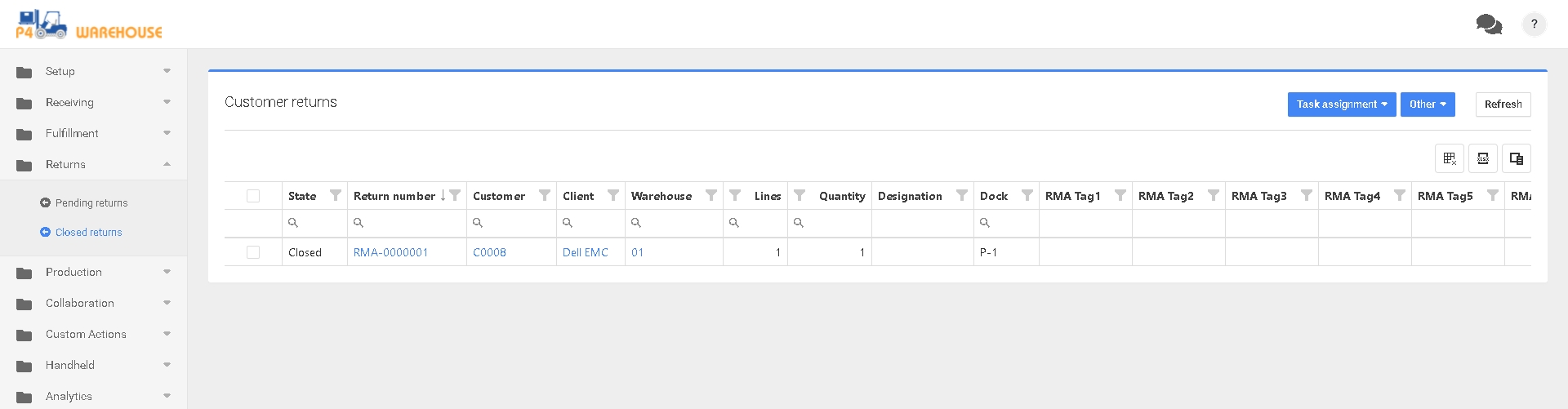Open the RMA-0000001 return link
This screenshot has height=409, width=1568.
point(390,252)
